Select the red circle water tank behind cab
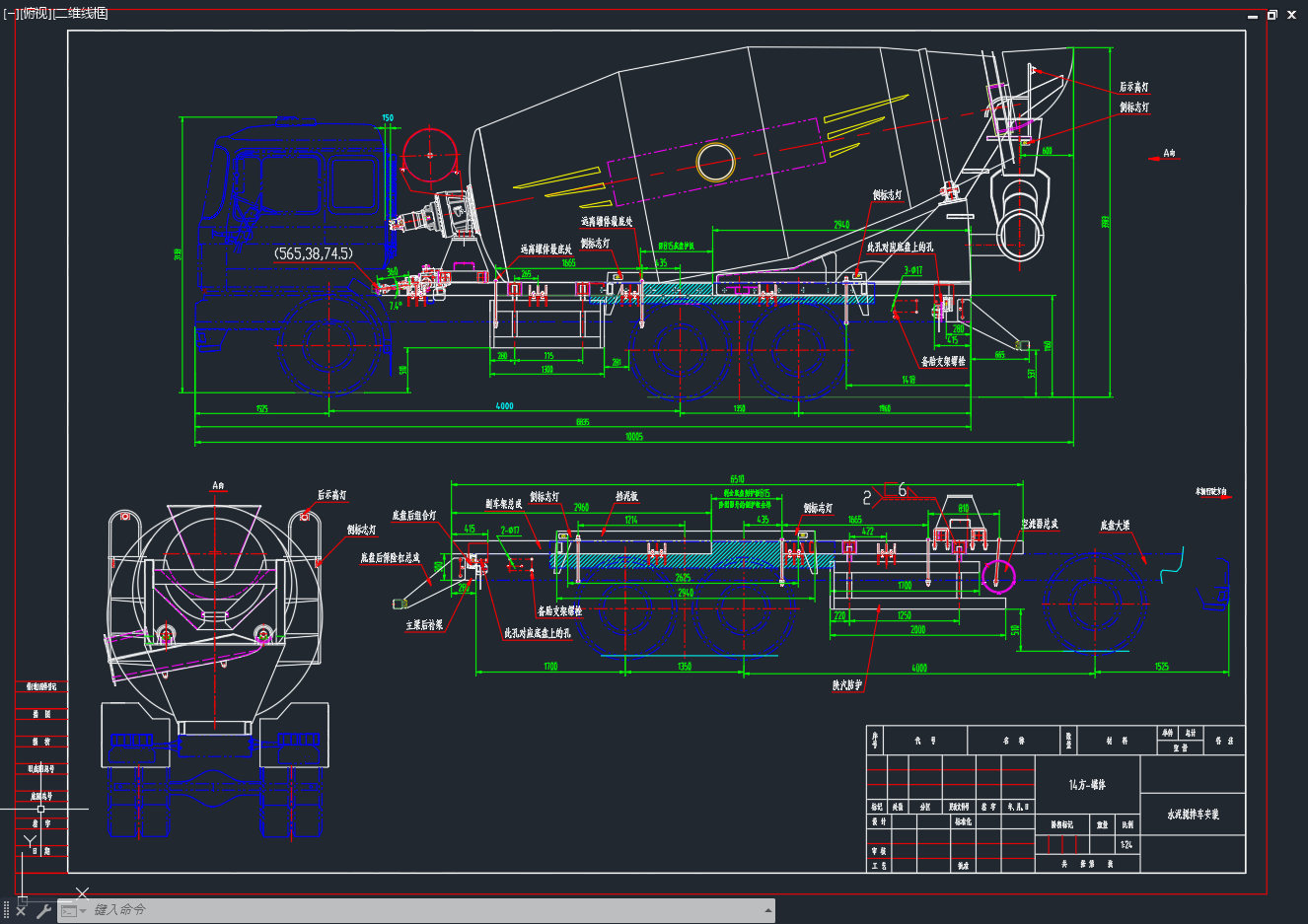The width and height of the screenshot is (1308, 924). click(x=430, y=156)
